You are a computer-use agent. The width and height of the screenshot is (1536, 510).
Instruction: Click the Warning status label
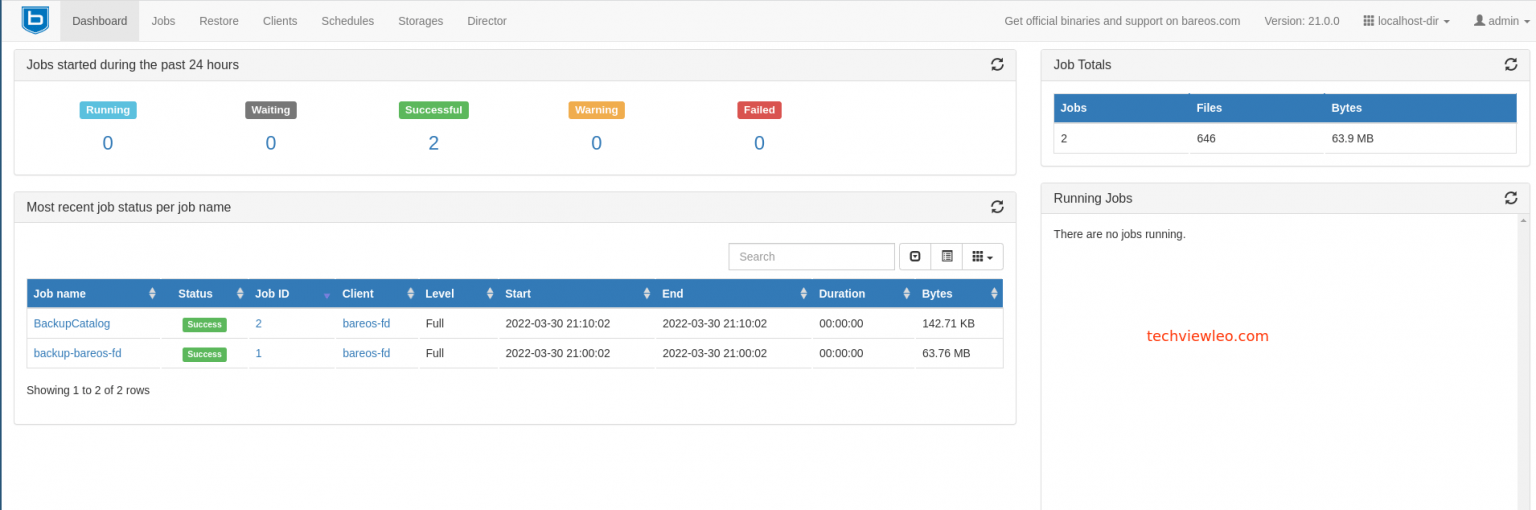tap(596, 110)
